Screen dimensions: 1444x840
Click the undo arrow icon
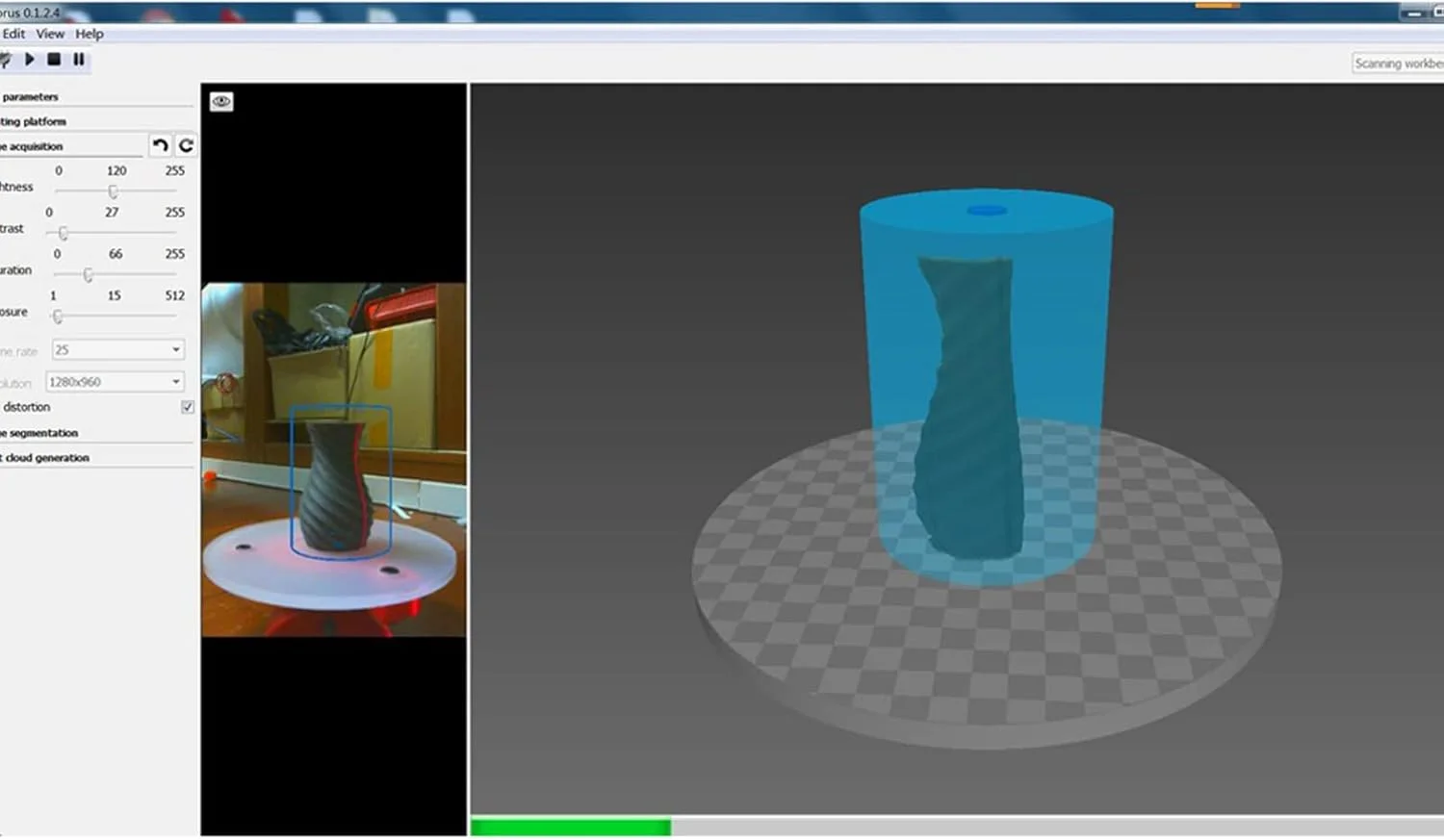[x=160, y=145]
